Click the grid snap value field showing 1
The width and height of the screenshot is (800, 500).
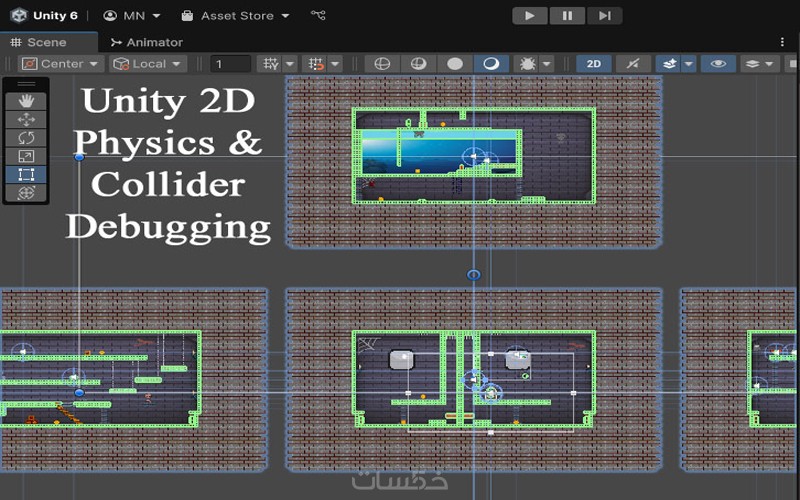coord(231,64)
